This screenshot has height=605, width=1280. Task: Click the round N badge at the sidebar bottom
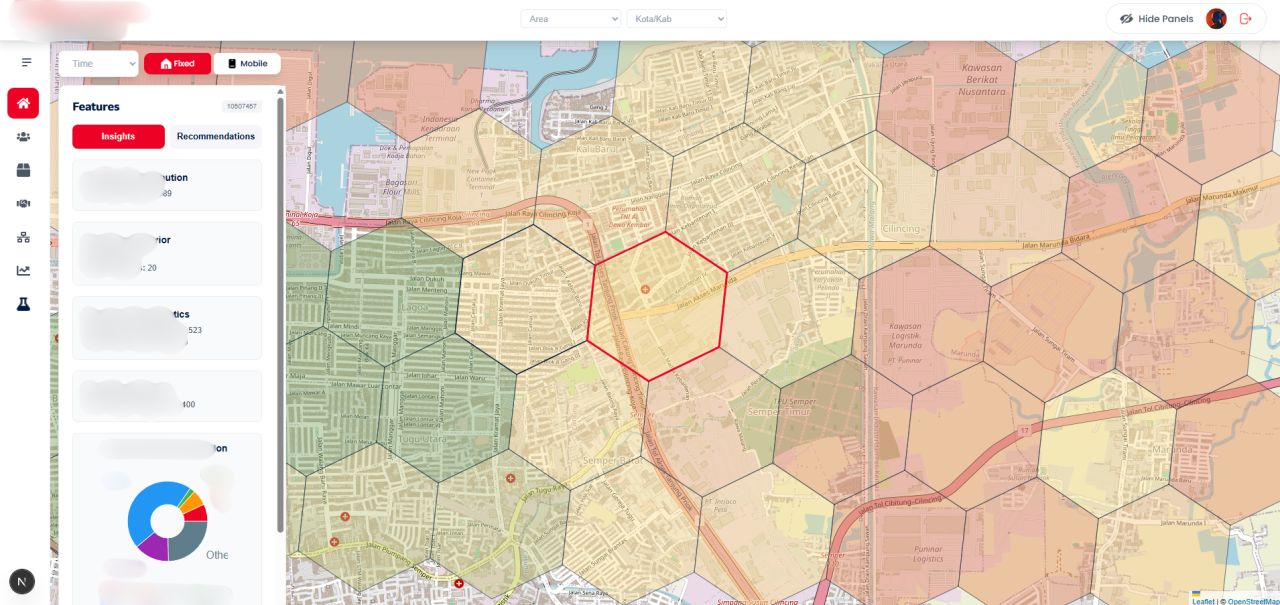pyautogui.click(x=22, y=581)
